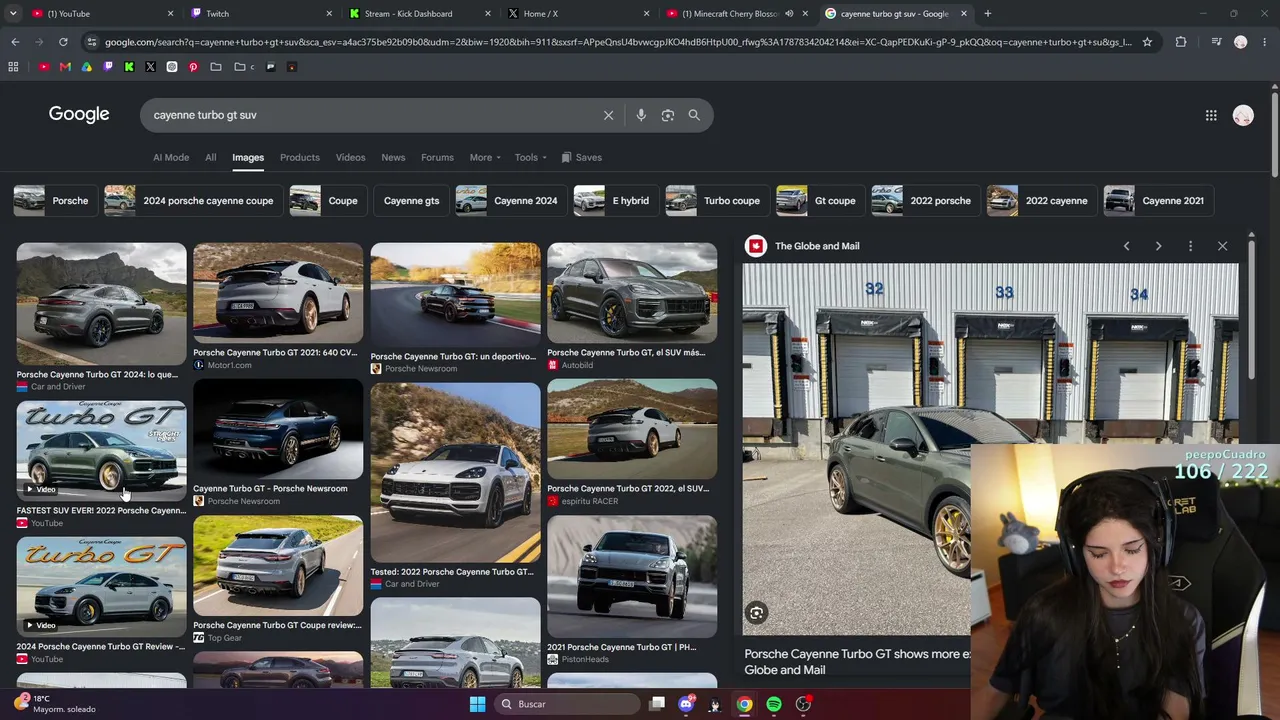Submit the search with the magnifier
1280x720 pixels.
point(694,115)
